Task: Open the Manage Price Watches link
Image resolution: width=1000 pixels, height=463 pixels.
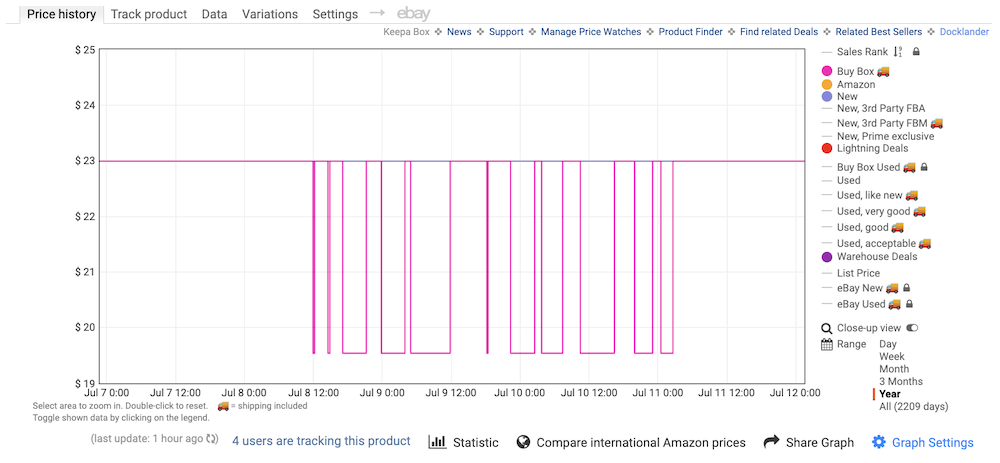Action: coord(591,32)
